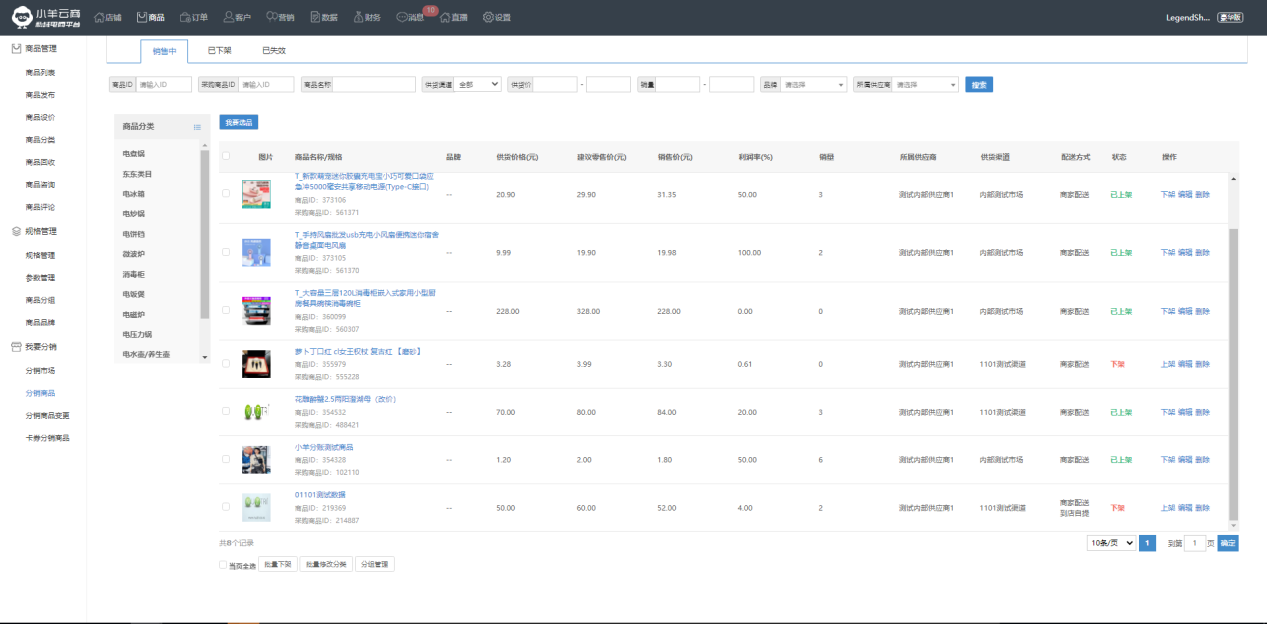Open the 客户 (Customers) section icon
Screen dimensions: 1267x624
pyautogui.click(x=229, y=17)
